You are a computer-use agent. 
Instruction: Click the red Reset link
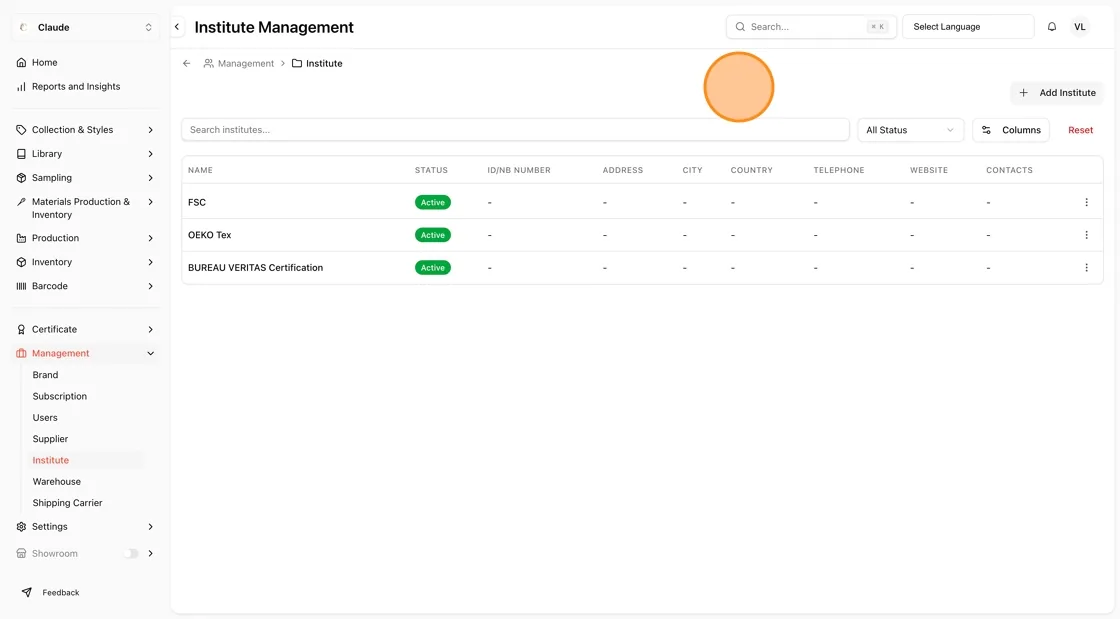pos(1080,130)
